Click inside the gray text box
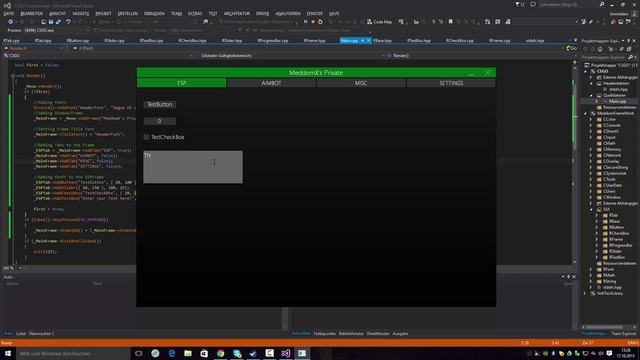 (x=193, y=167)
